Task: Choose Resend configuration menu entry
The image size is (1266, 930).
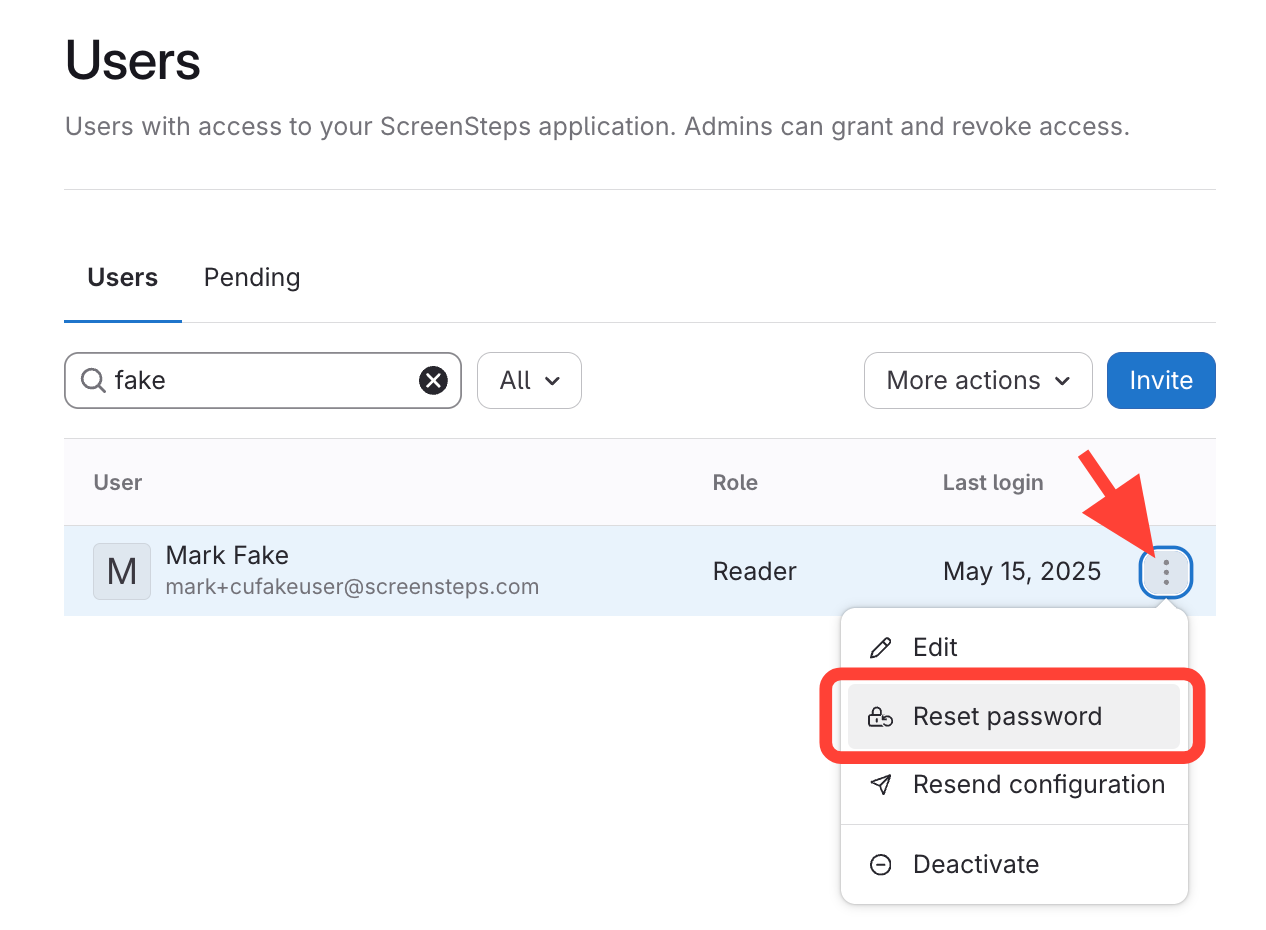Action: [1038, 785]
